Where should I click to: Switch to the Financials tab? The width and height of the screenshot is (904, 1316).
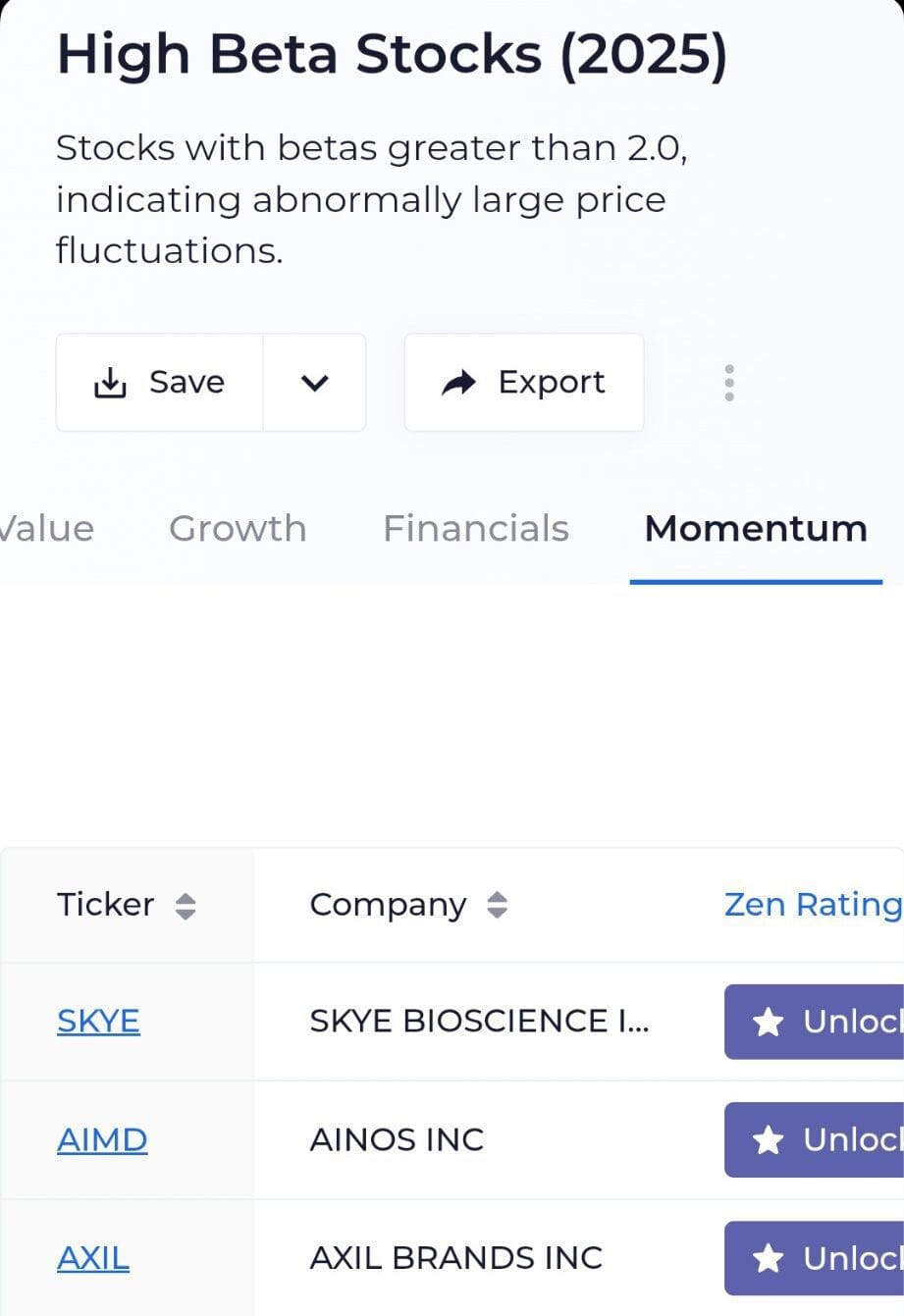(x=476, y=528)
